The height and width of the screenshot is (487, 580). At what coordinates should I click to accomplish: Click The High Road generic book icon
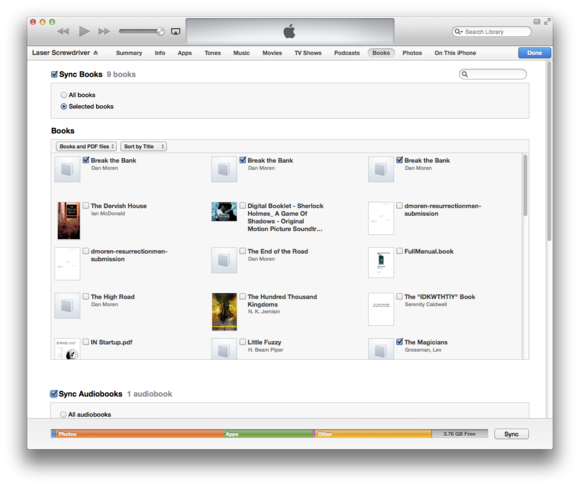coord(67,306)
